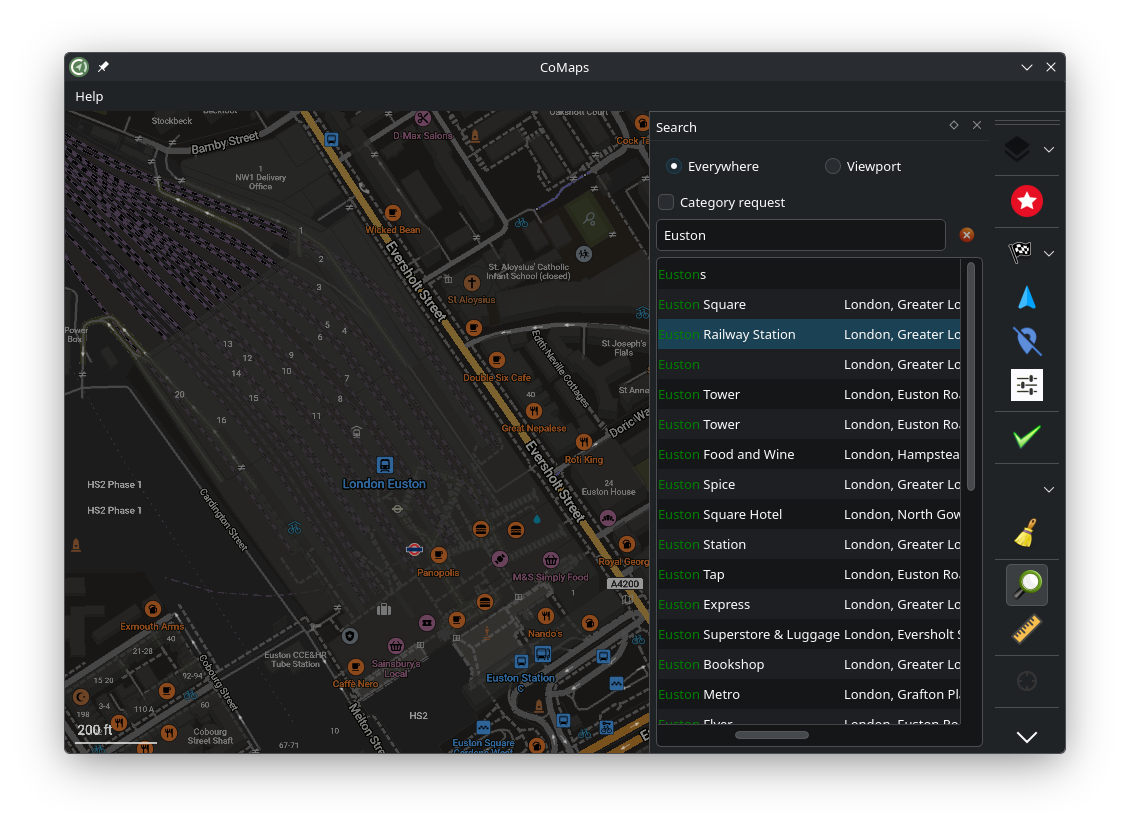Image resolution: width=1130 pixels, height=830 pixels.
Task: Click the Euston search text field
Action: click(801, 236)
